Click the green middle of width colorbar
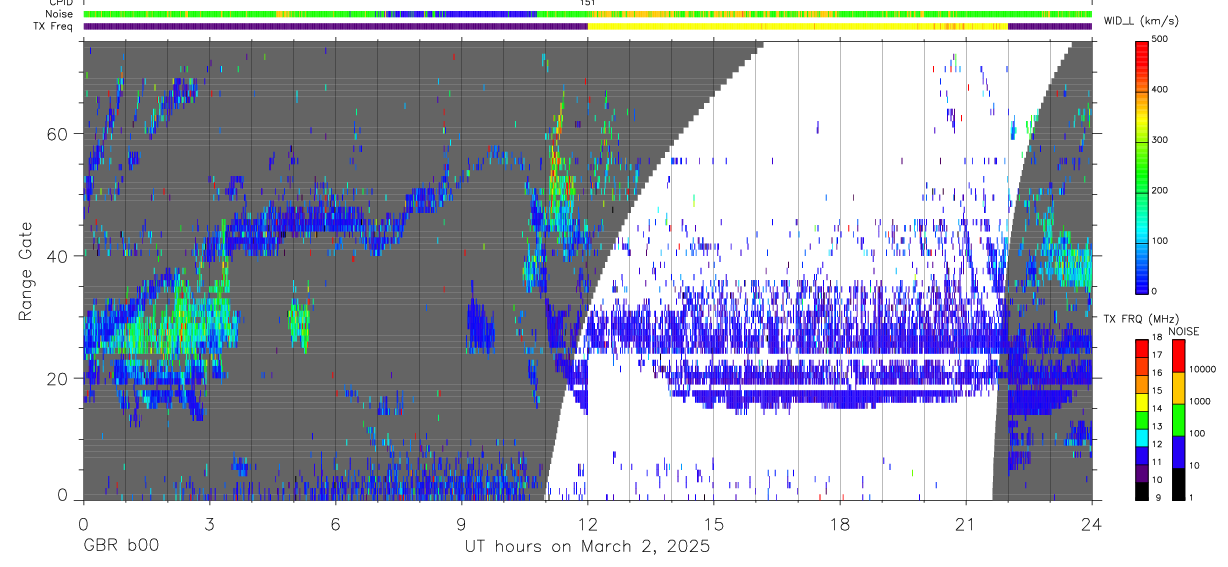Screen dimensions: 1228x567 [1141, 165]
